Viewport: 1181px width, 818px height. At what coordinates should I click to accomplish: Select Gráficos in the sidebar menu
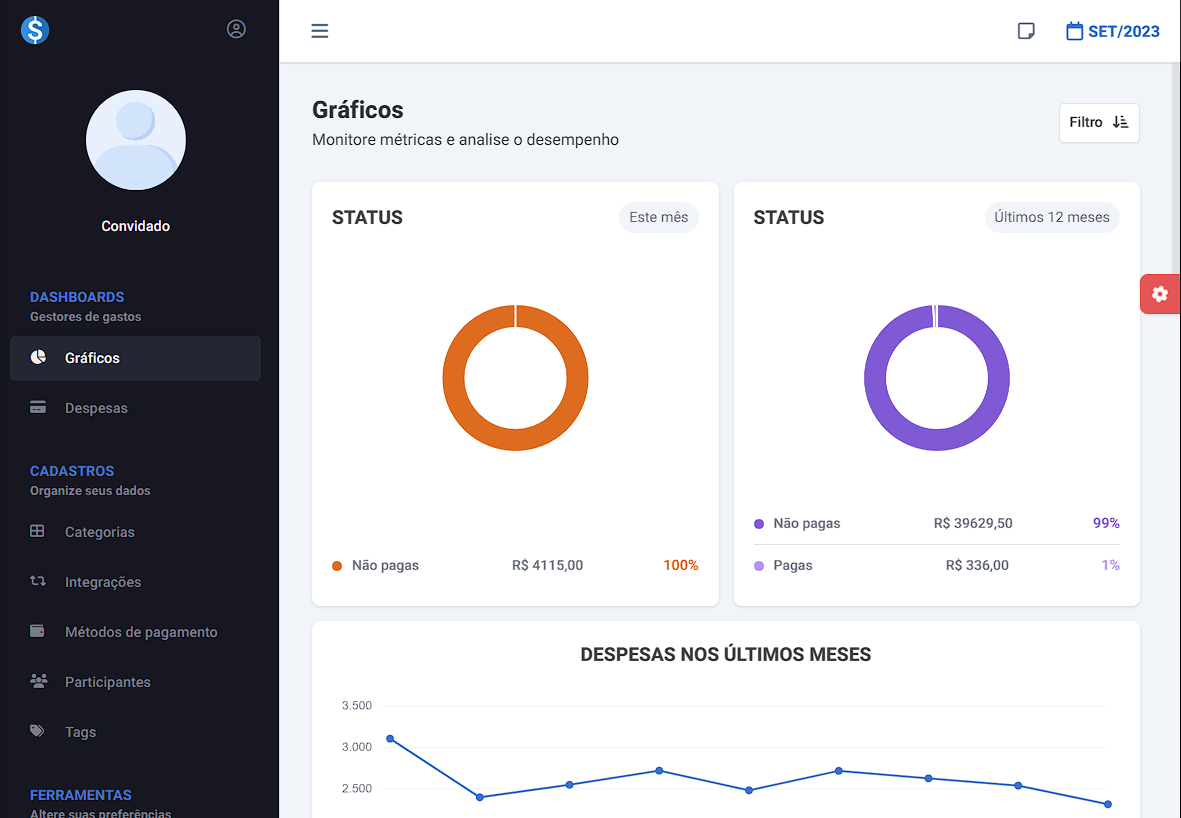click(x=92, y=358)
